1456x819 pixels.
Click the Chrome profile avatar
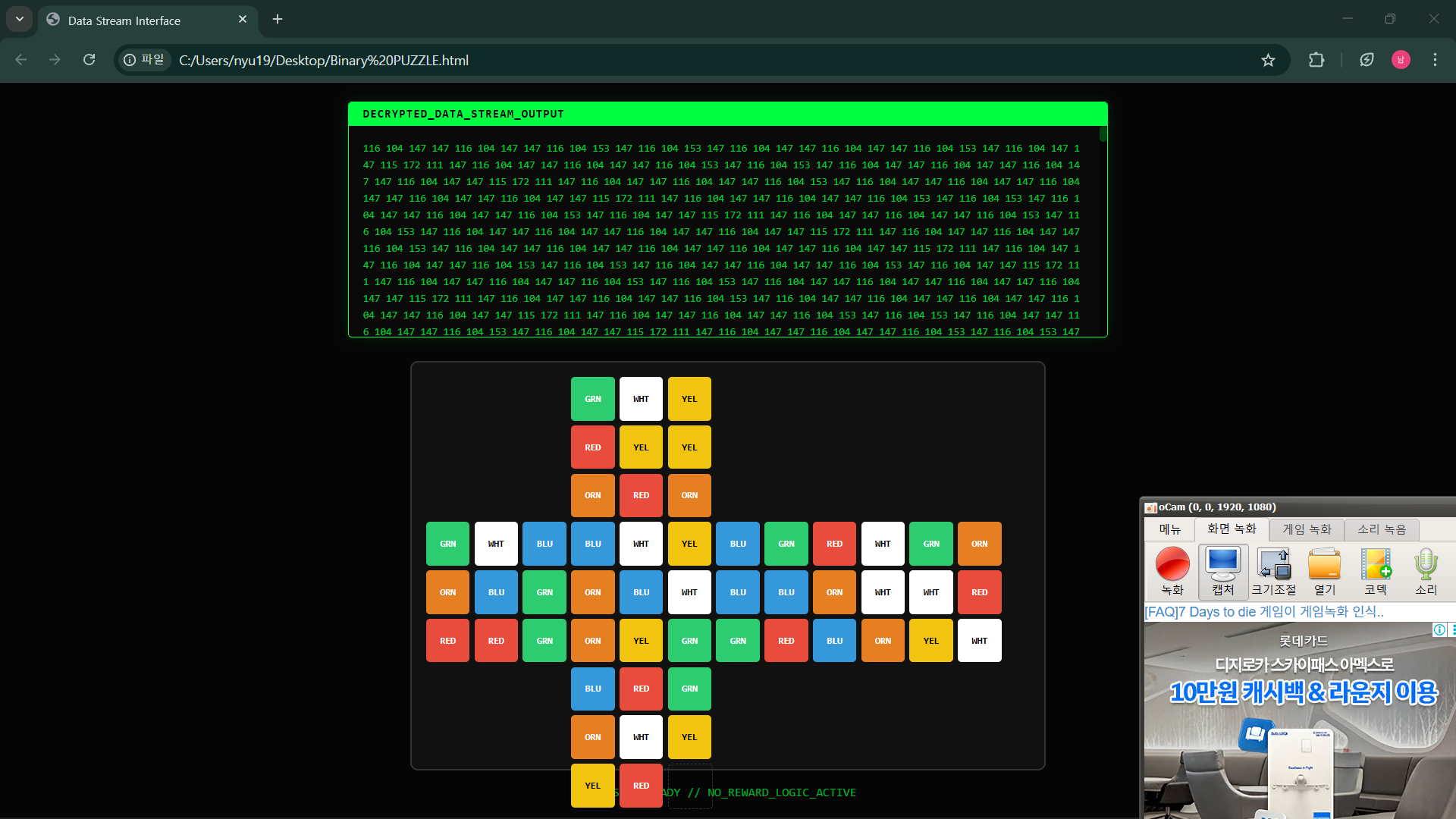tap(1401, 60)
